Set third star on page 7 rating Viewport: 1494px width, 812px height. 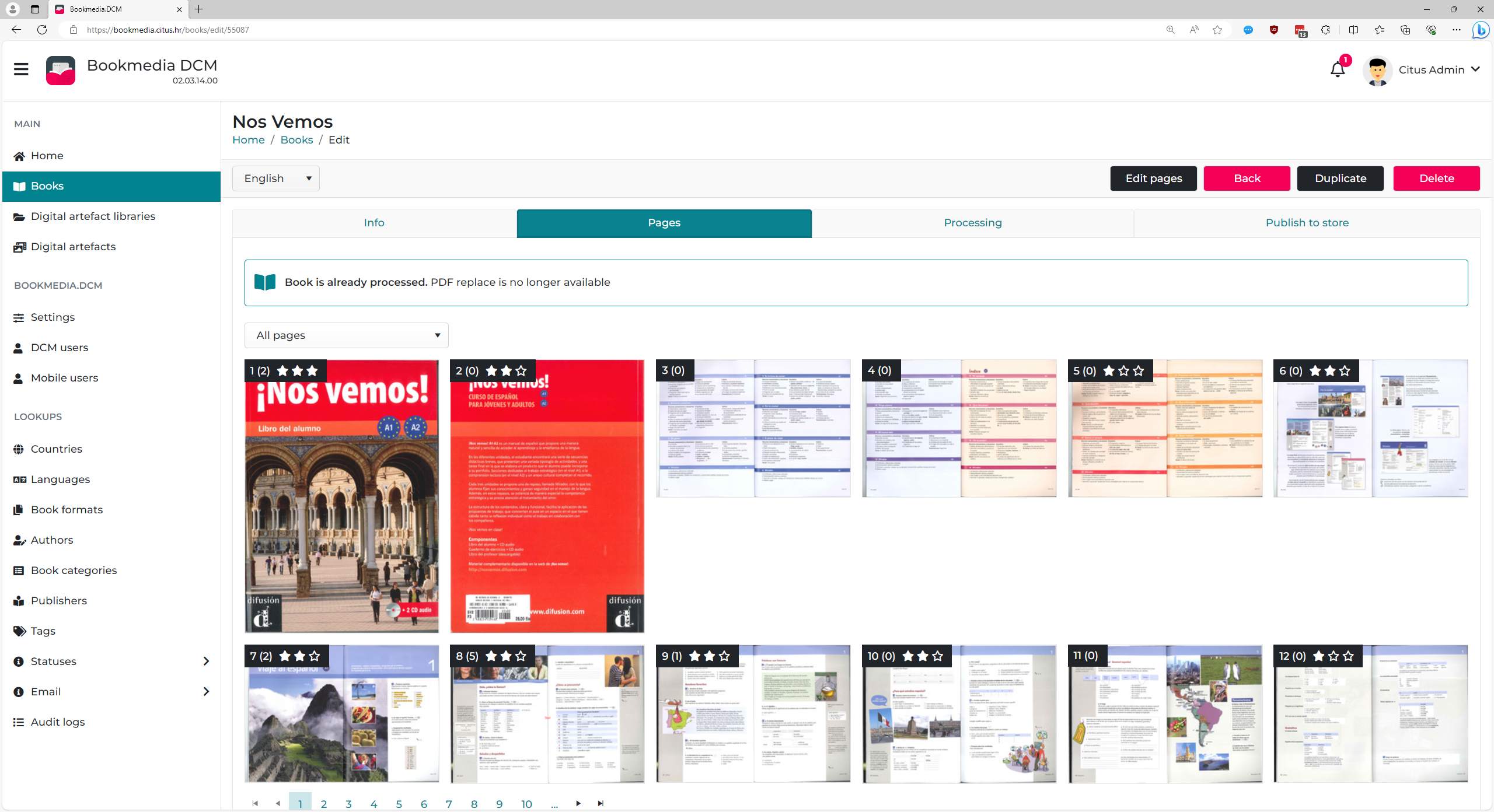click(x=315, y=656)
